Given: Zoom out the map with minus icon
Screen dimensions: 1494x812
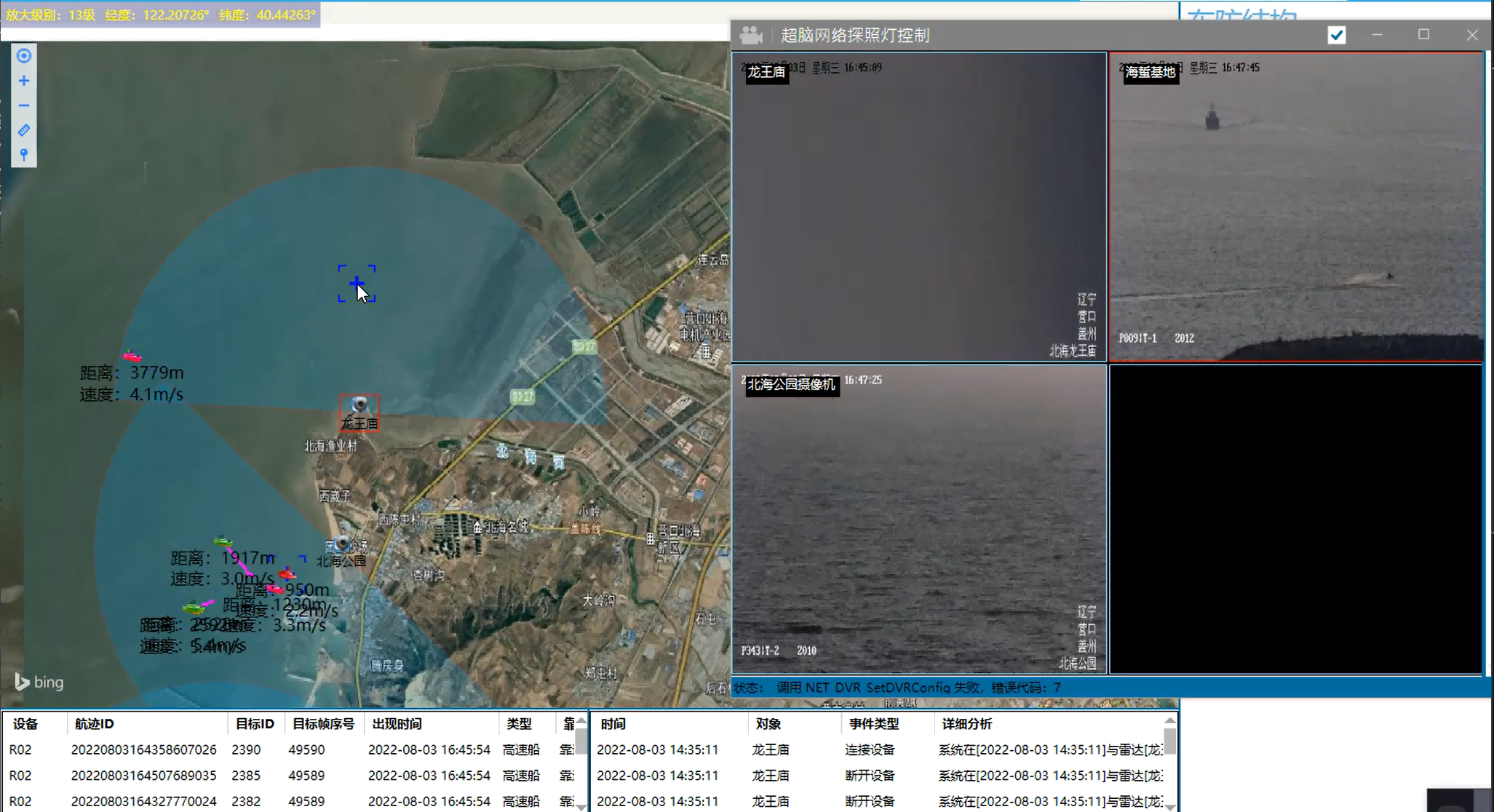Looking at the screenshot, I should 24,106.
